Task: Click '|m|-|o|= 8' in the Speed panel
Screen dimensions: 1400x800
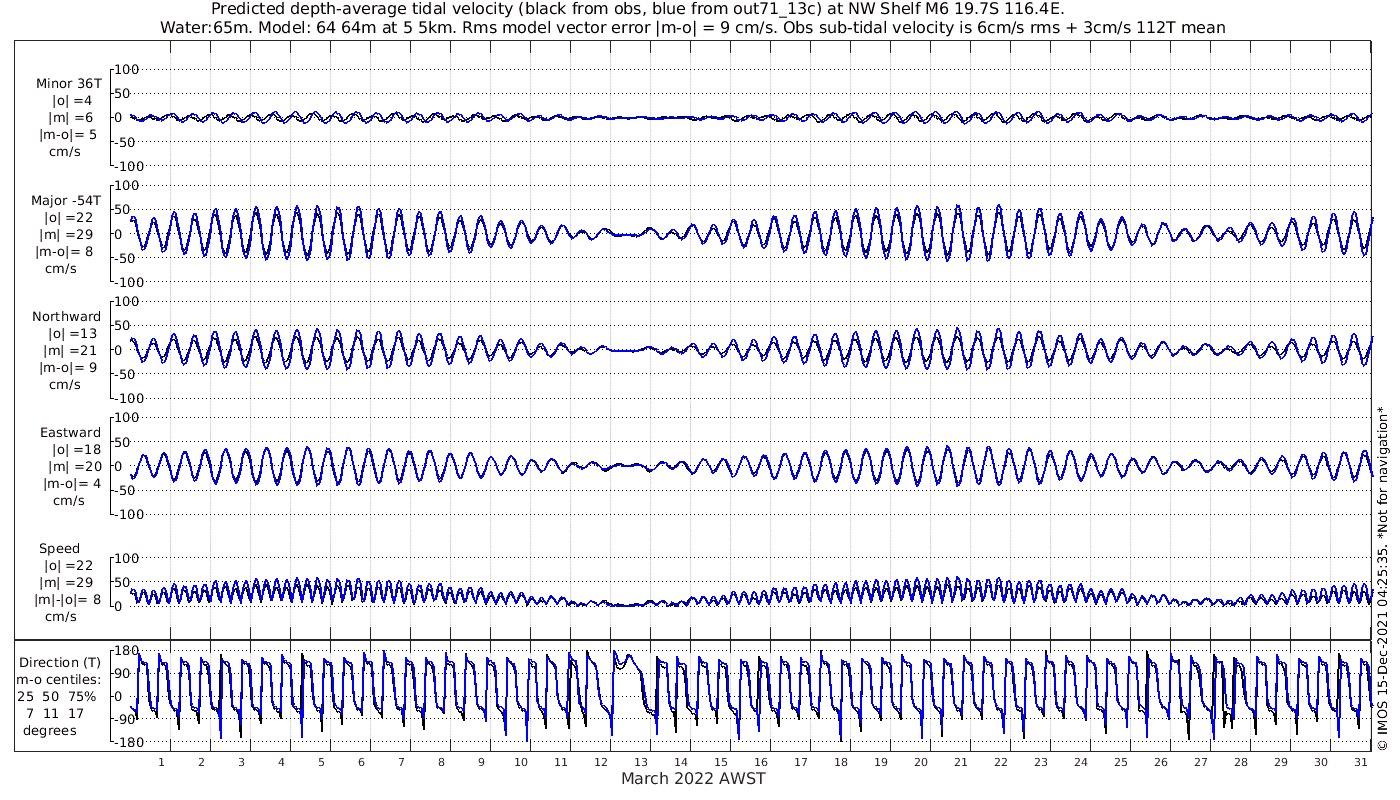Action: pos(66,599)
